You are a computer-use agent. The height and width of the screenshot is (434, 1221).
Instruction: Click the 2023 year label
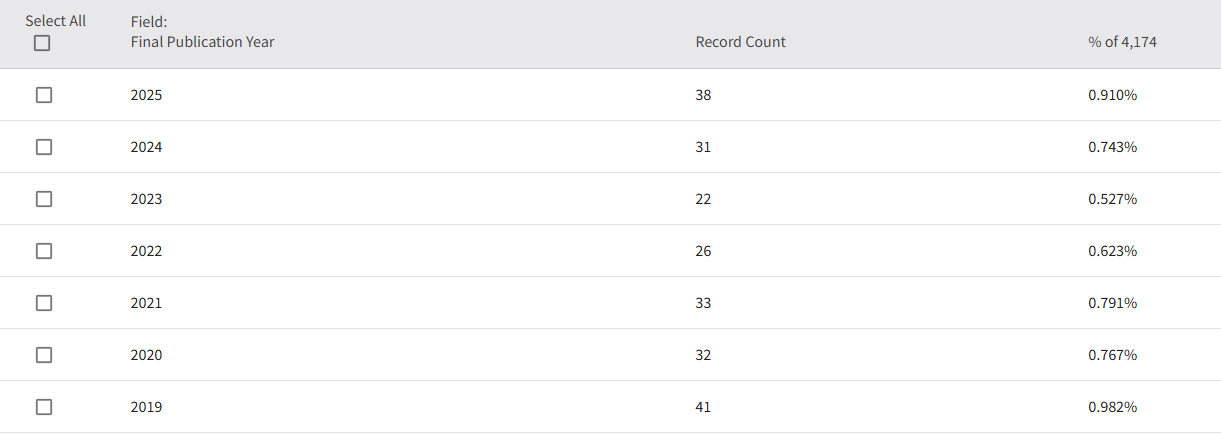[x=146, y=199]
